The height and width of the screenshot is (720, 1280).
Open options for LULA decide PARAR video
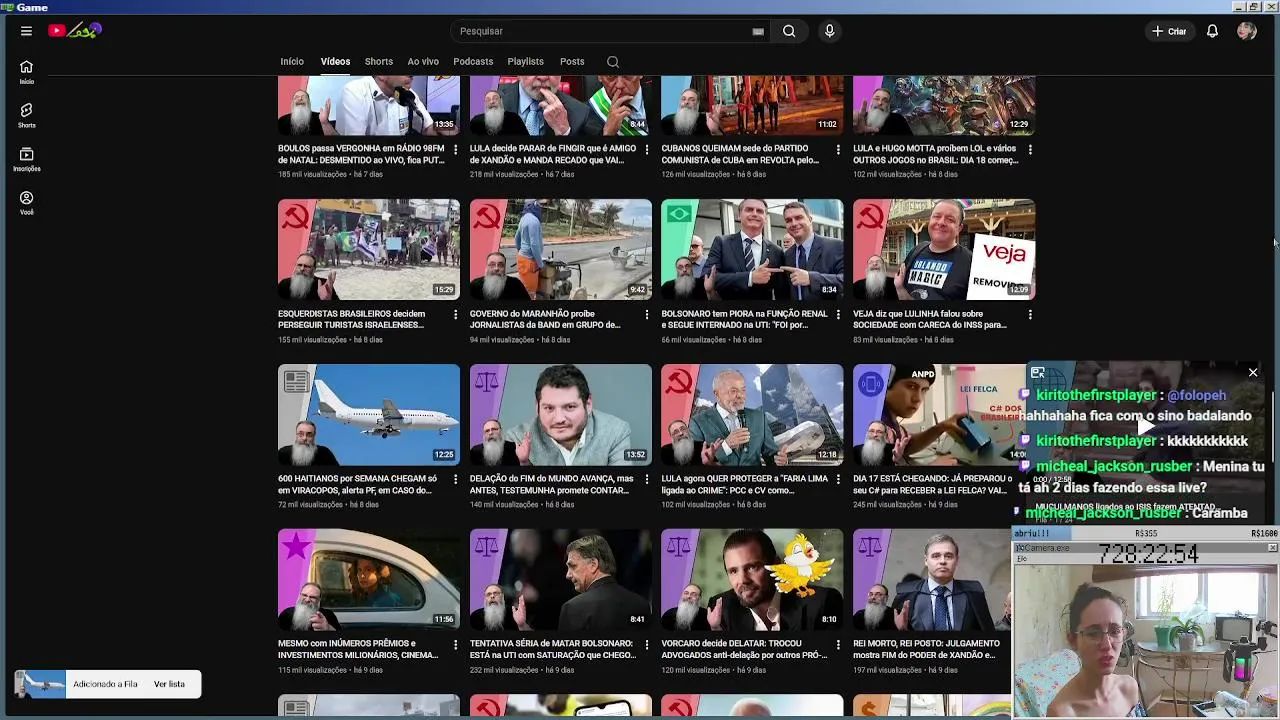pyautogui.click(x=647, y=149)
